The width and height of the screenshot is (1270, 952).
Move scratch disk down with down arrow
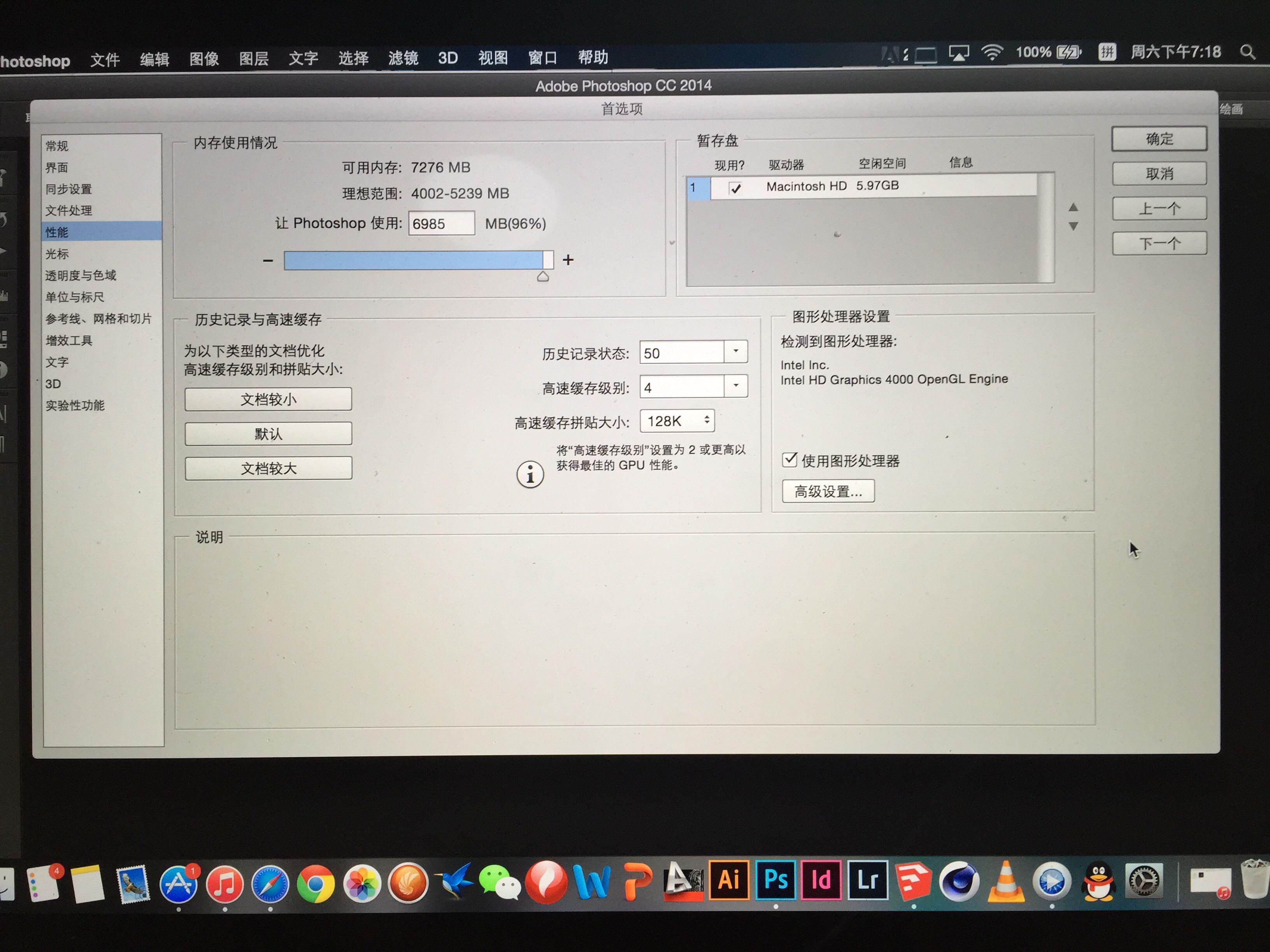click(x=1073, y=226)
